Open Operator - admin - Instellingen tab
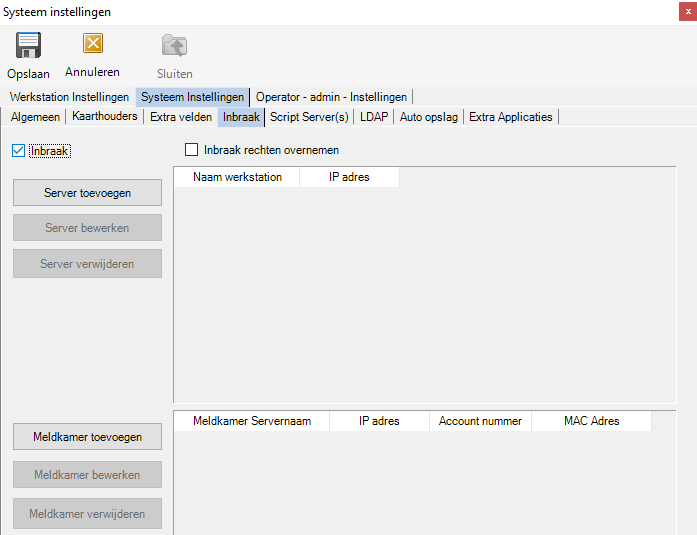 (331, 97)
